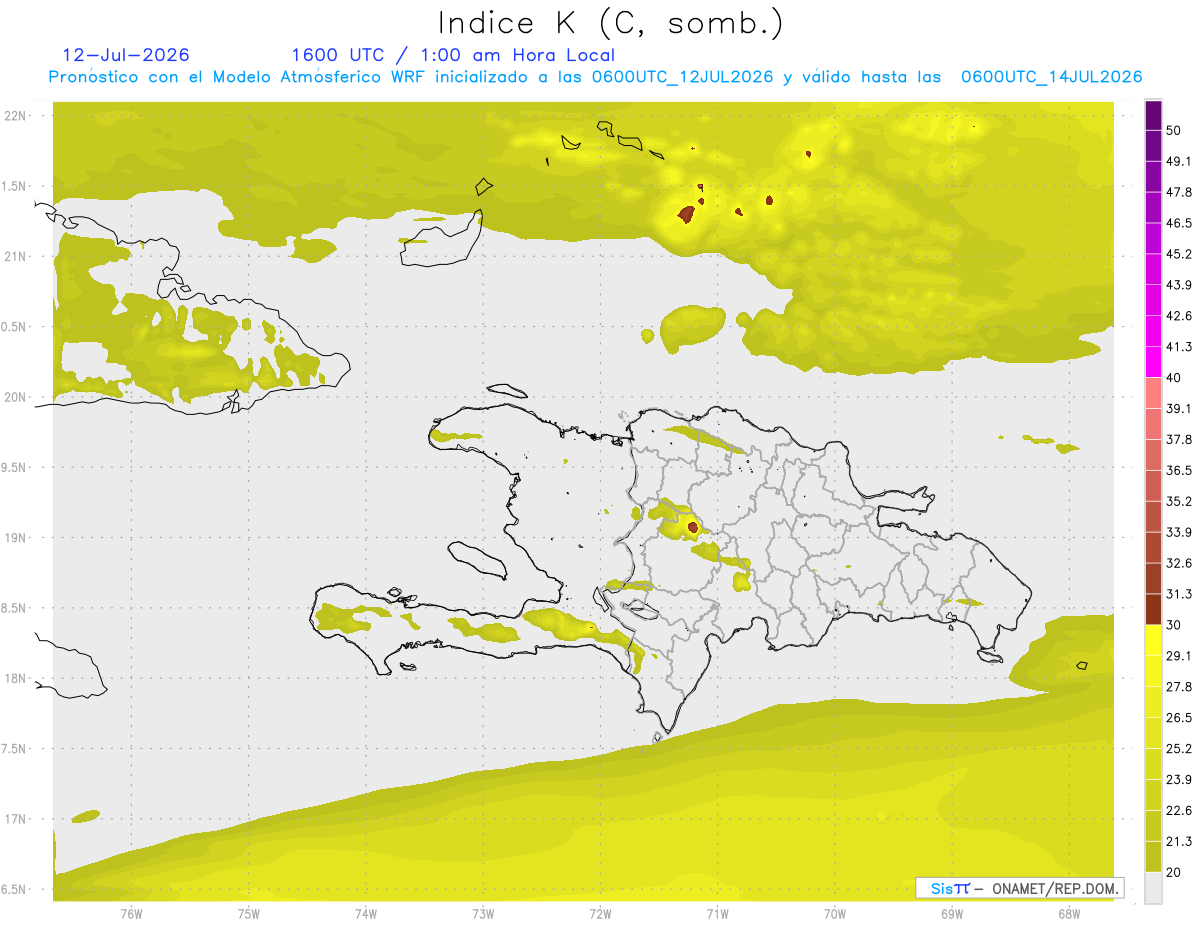Click the largest brown K-index spot near 71W

686,214
